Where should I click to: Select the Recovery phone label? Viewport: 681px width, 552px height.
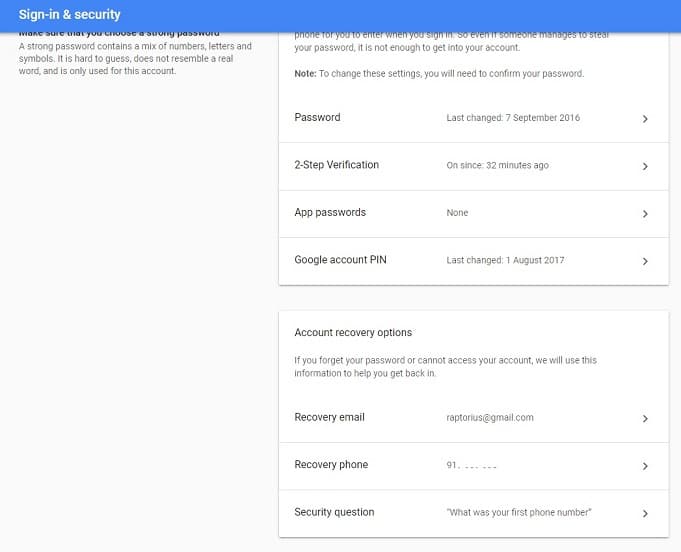tap(331, 465)
